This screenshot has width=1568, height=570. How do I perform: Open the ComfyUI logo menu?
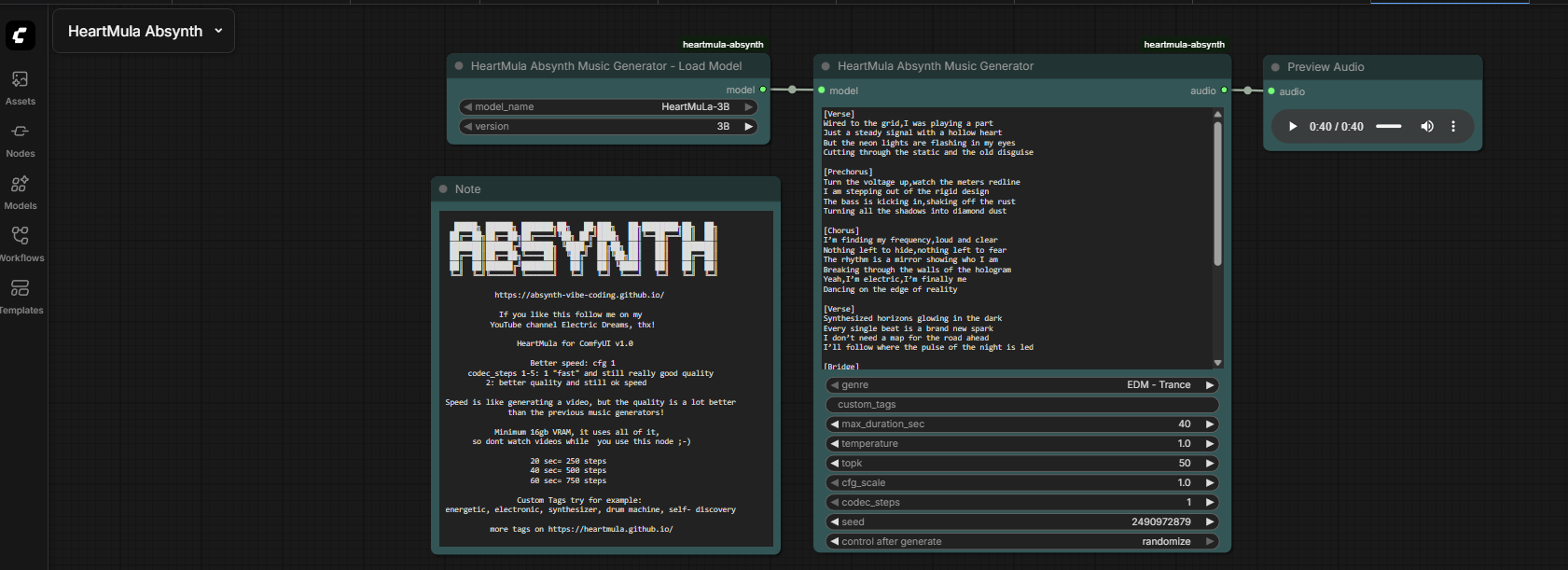(x=21, y=35)
